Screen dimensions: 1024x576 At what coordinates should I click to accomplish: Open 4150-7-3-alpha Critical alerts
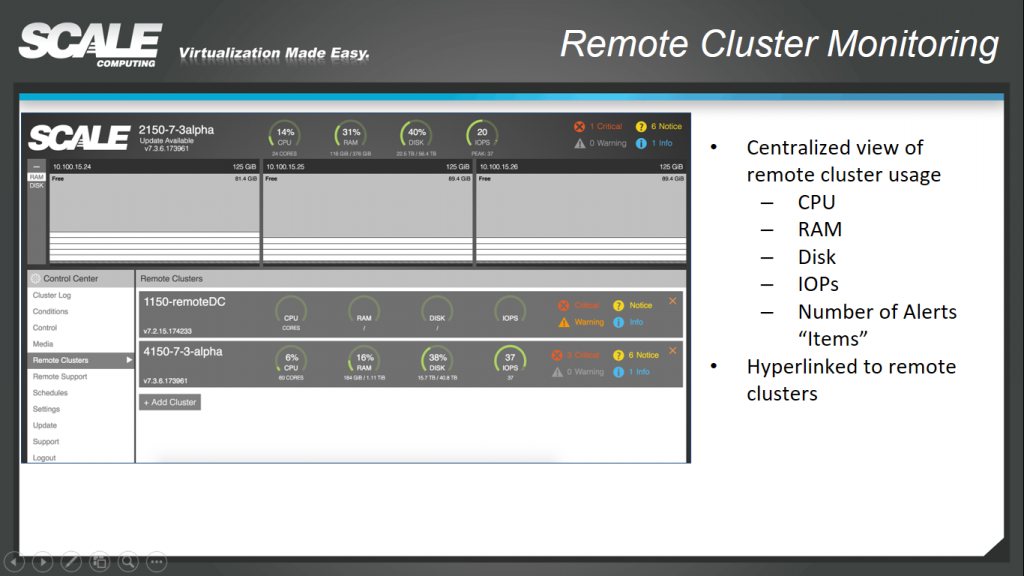575,355
